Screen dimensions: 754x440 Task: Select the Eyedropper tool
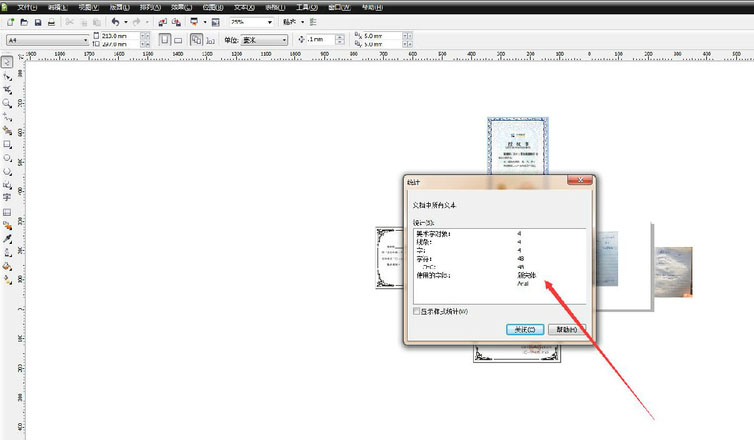point(7,239)
